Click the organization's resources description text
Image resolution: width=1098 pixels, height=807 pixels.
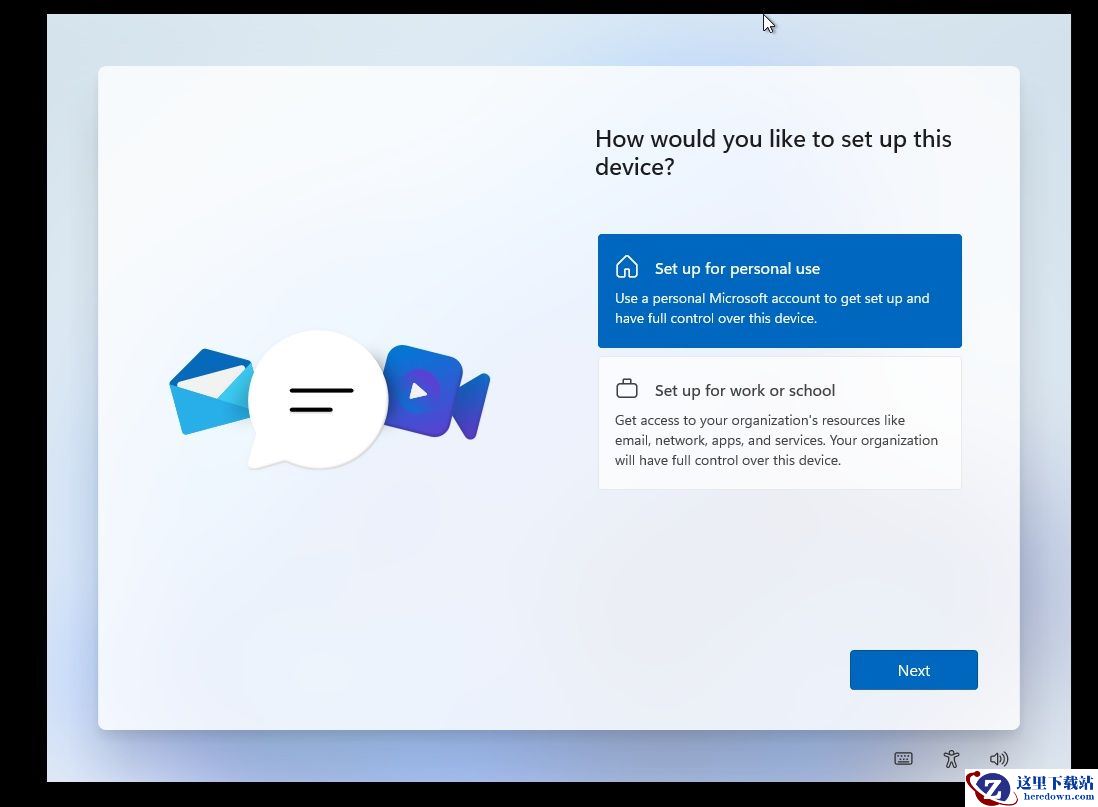coord(776,440)
